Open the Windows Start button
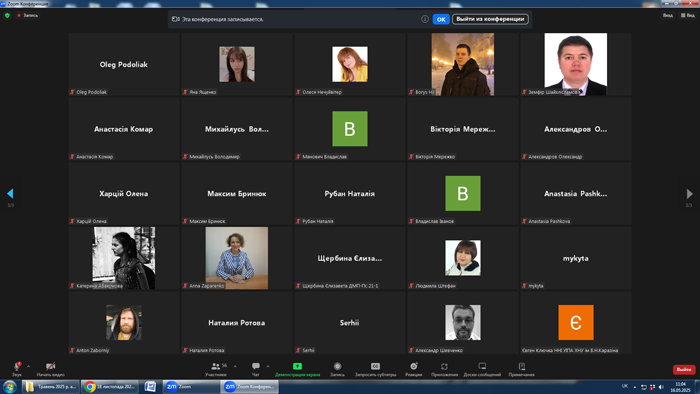Viewport: 700px width, 394px height. pos(9,386)
